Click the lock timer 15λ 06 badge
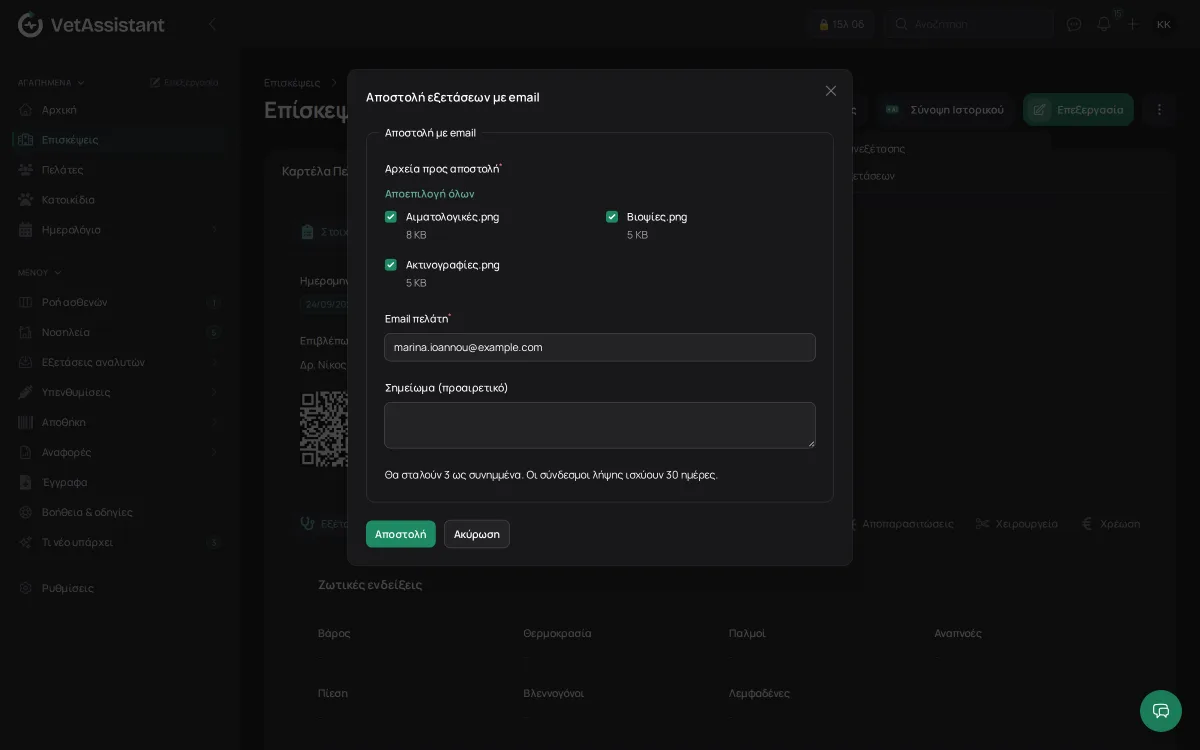 coord(841,24)
